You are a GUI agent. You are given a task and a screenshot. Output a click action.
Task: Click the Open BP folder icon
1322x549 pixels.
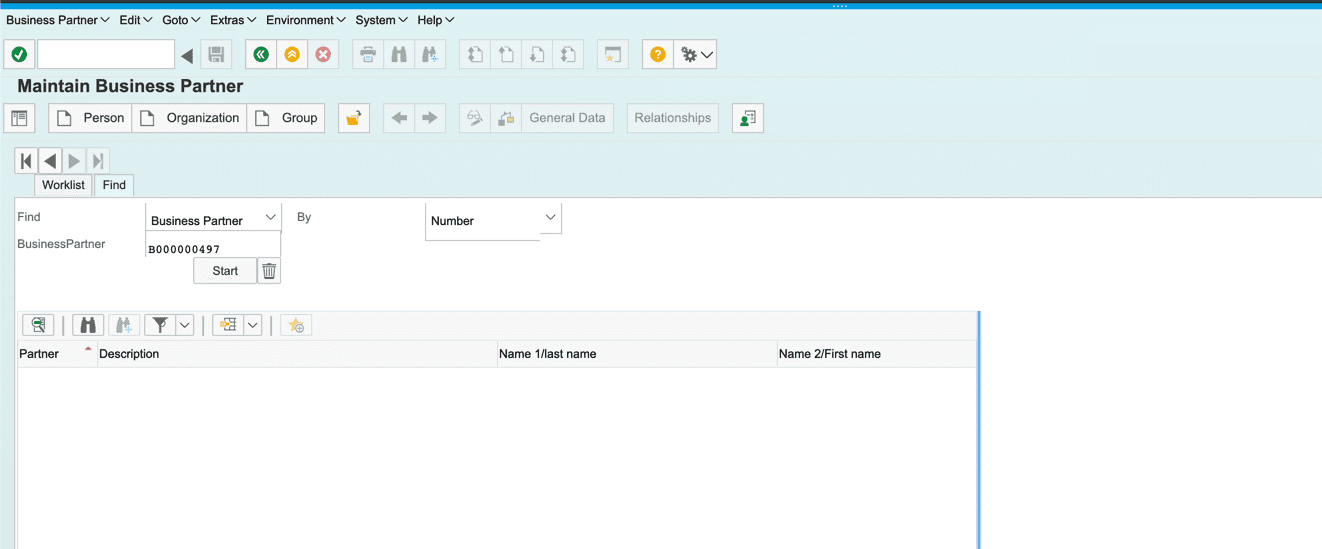coord(353,118)
